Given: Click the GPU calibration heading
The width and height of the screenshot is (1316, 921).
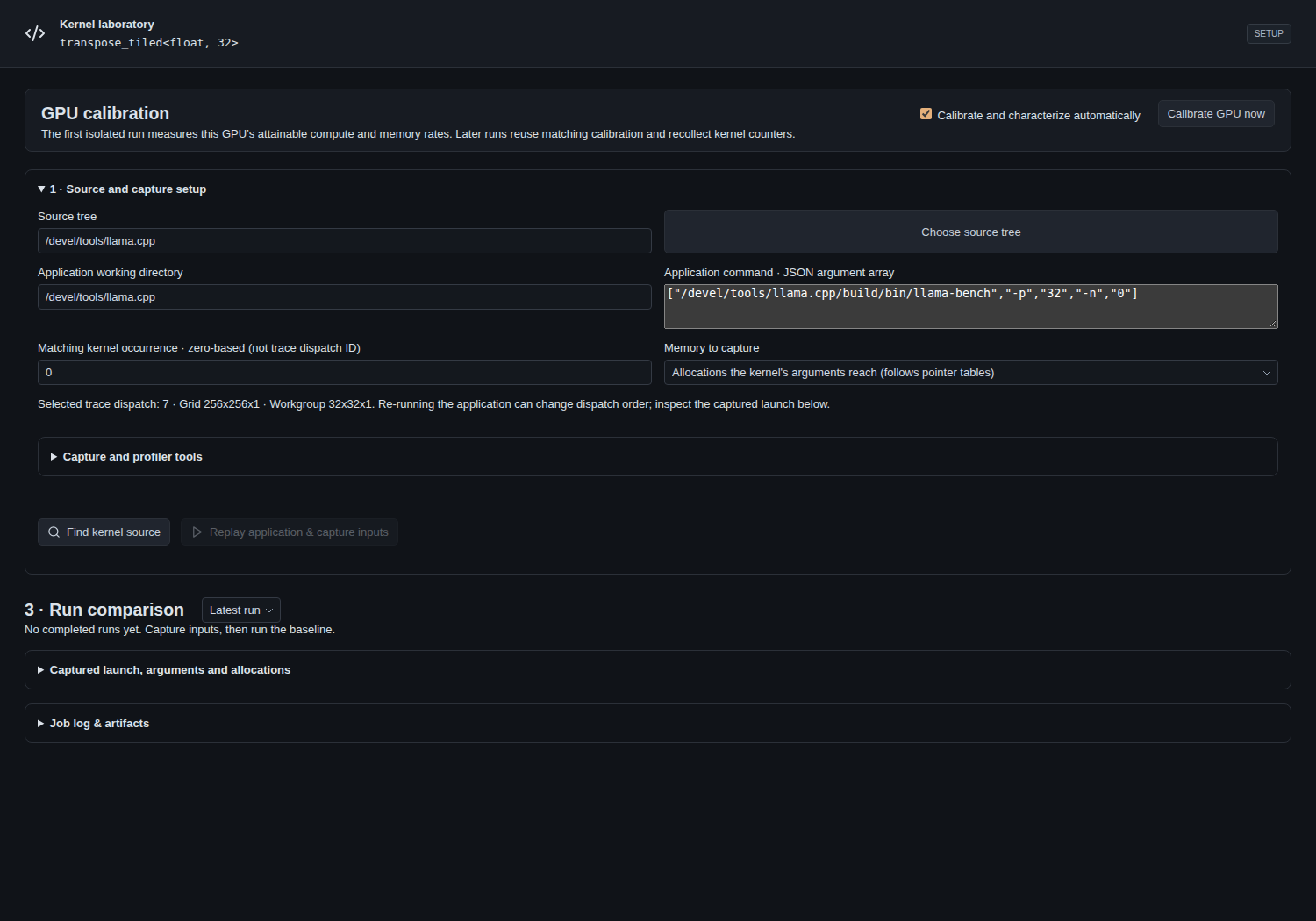Looking at the screenshot, I should pos(105,113).
